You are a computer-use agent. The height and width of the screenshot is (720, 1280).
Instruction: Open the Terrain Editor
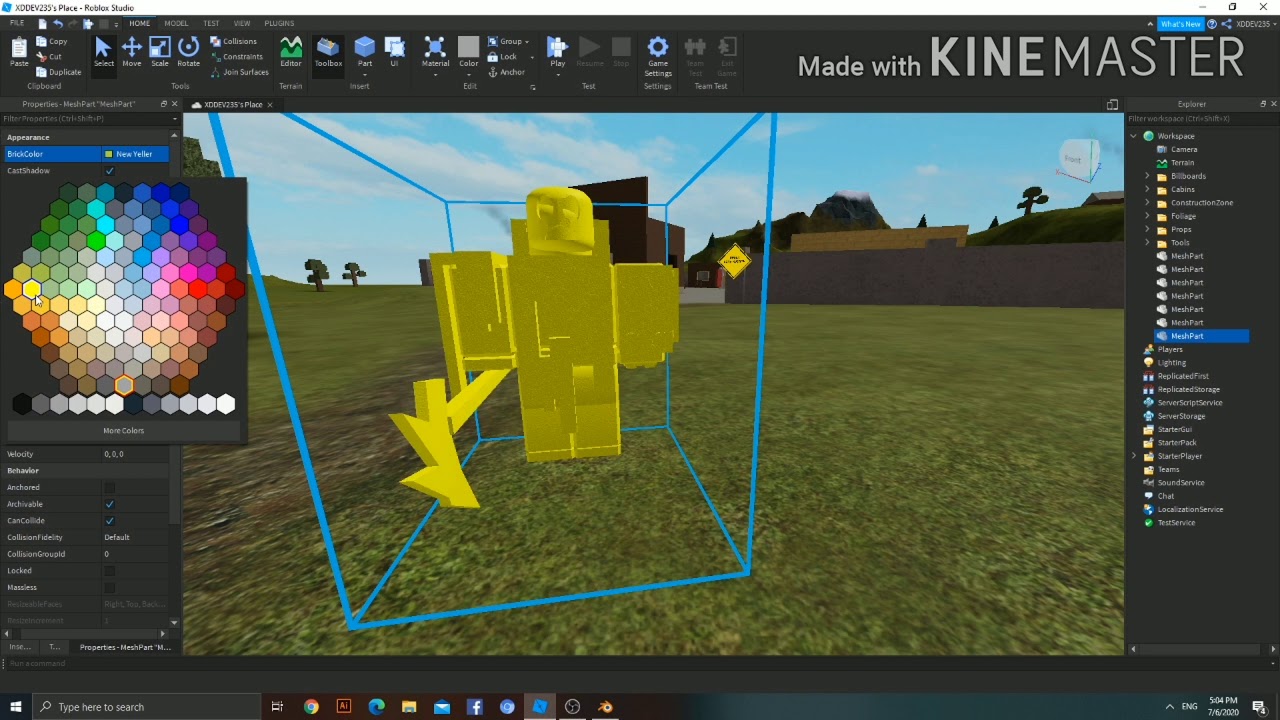pyautogui.click(x=291, y=53)
